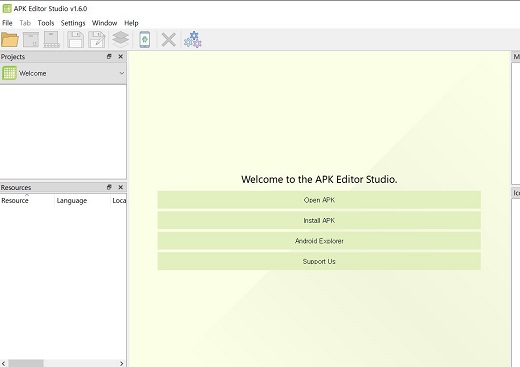Click the Support Us button

click(319, 261)
